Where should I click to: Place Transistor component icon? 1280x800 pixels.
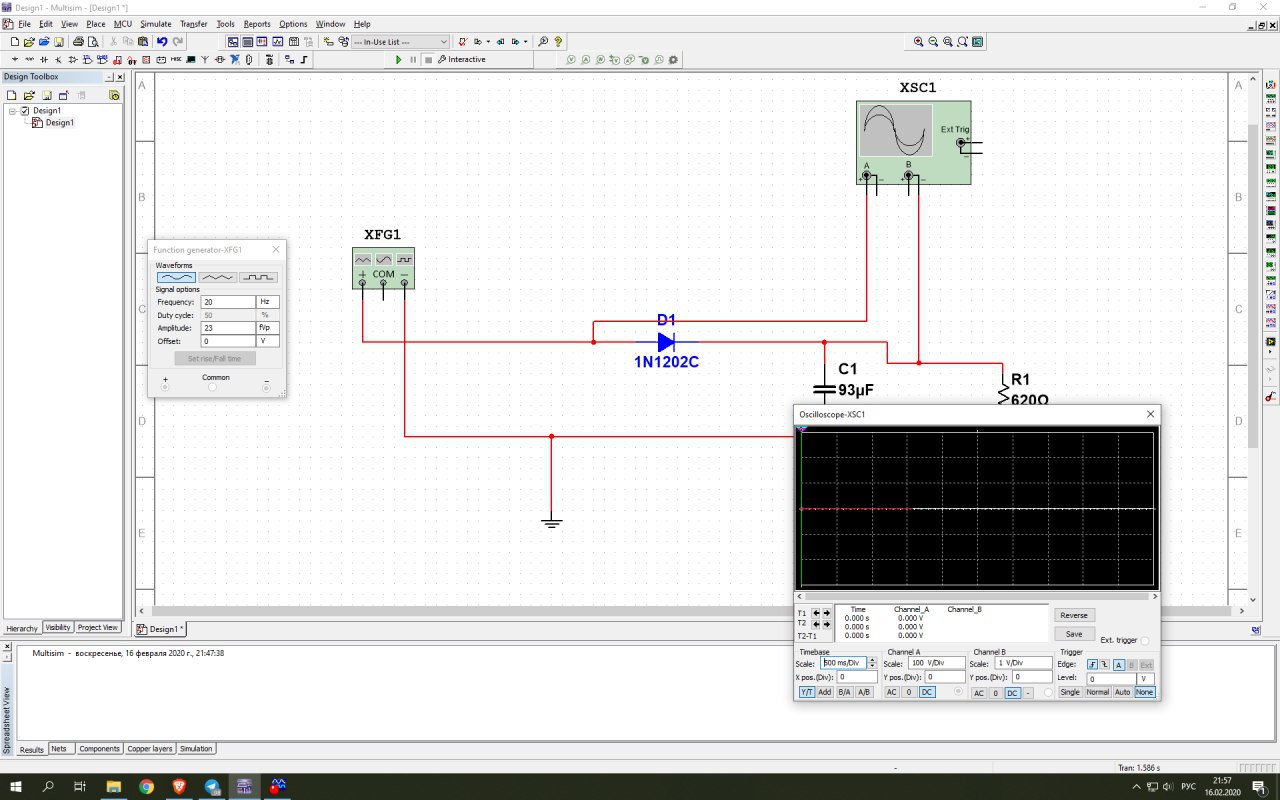click(x=58, y=60)
